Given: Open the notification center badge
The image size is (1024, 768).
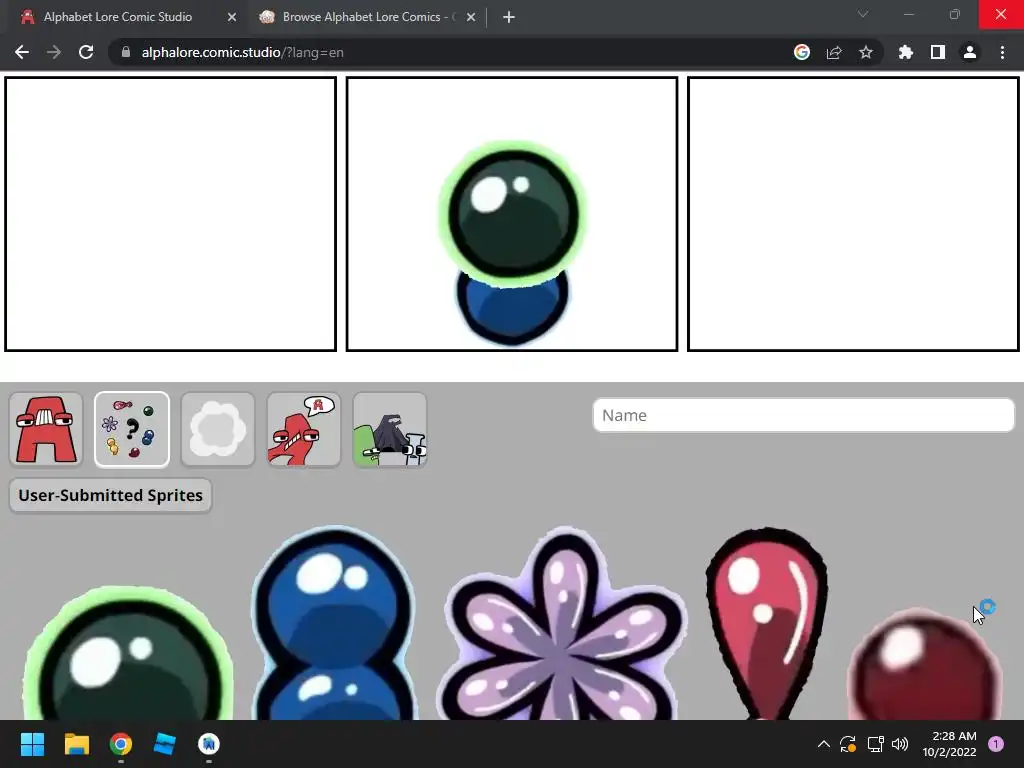Looking at the screenshot, I should point(996,744).
